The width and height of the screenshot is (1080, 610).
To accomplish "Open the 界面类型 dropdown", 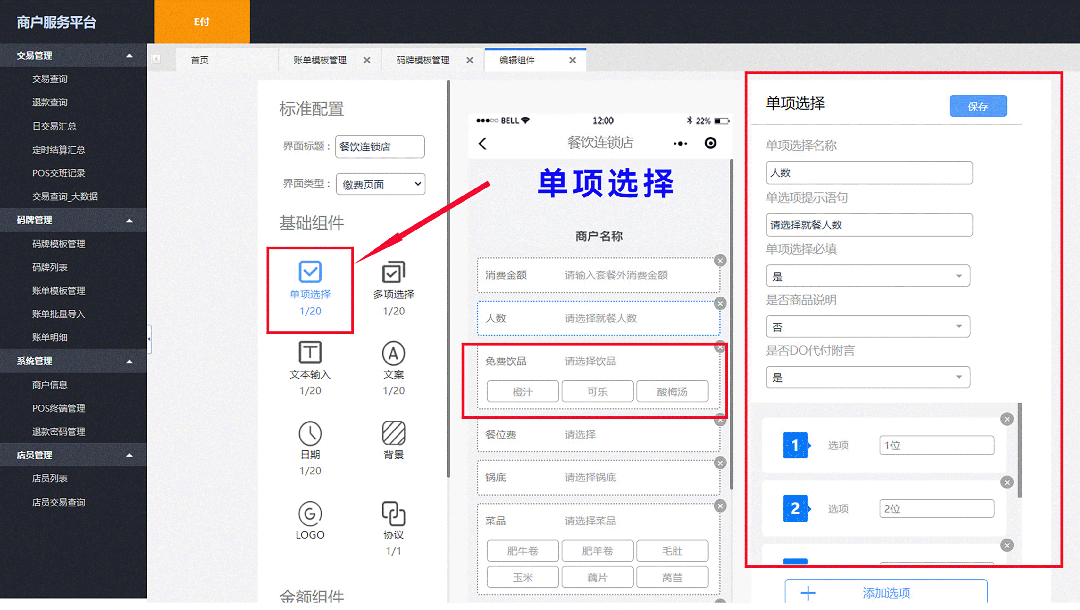I will [380, 184].
